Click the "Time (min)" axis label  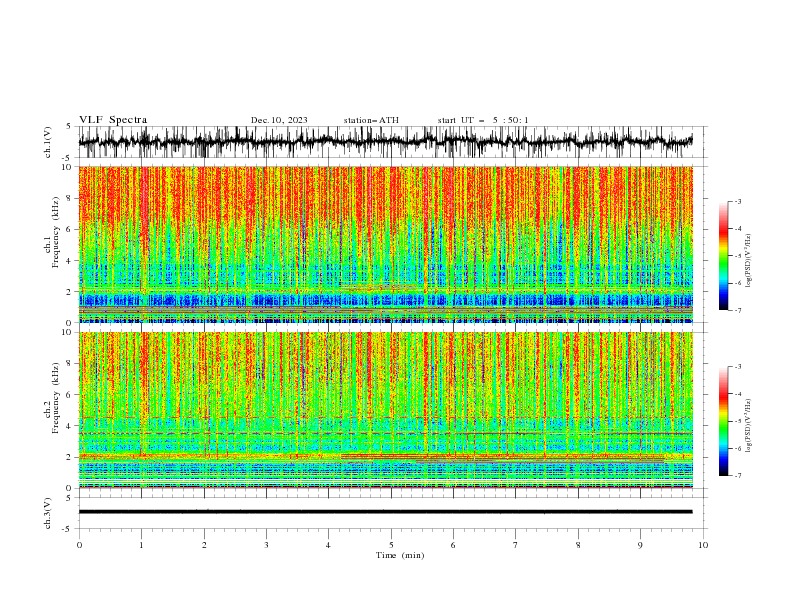click(x=400, y=555)
